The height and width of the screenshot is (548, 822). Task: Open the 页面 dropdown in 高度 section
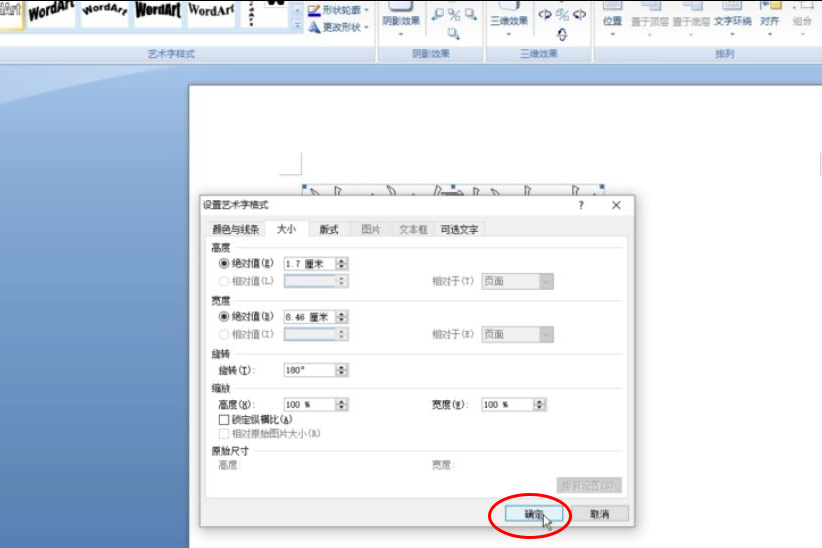pos(517,281)
